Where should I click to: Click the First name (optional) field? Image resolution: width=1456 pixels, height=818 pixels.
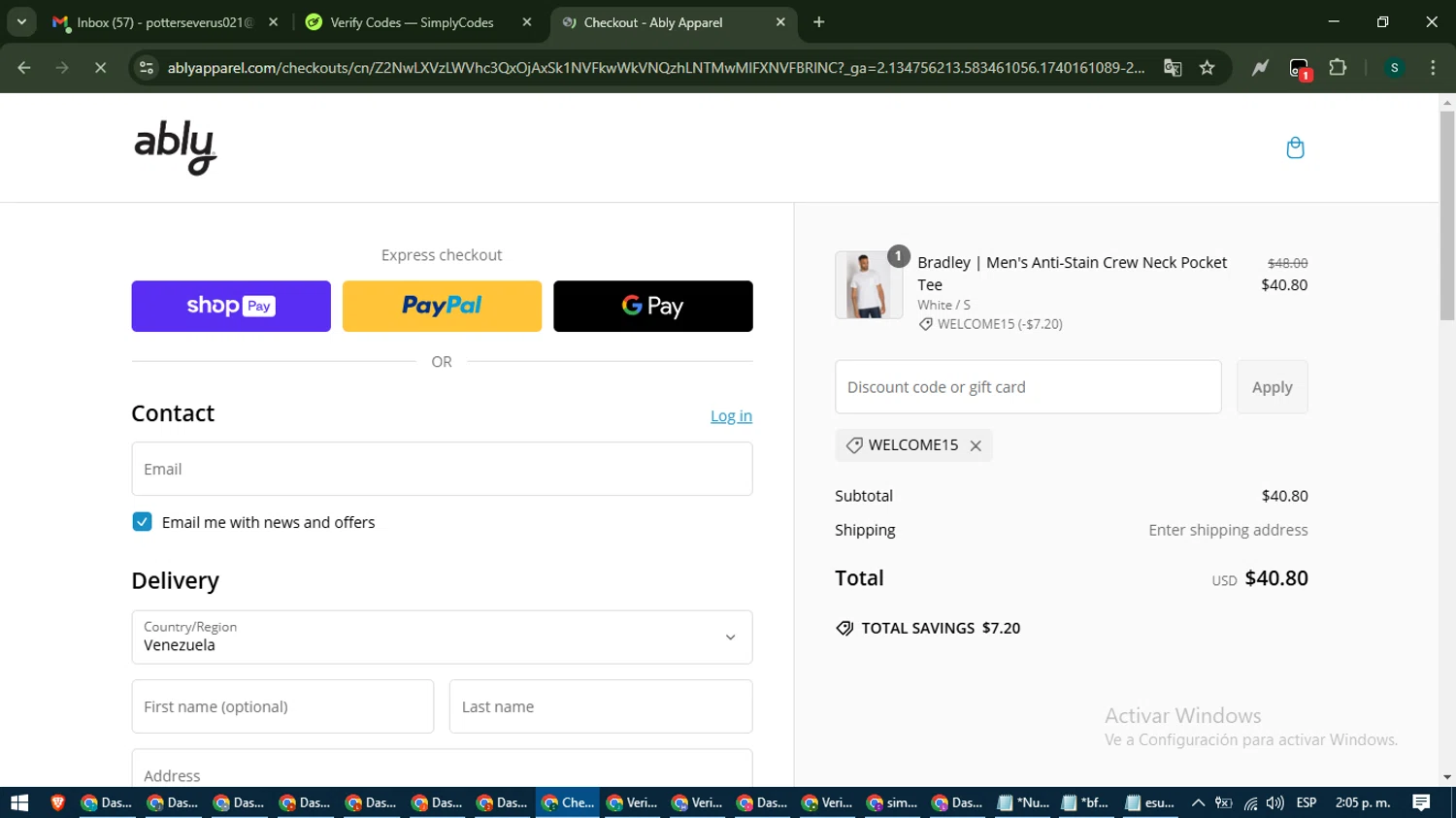[282, 706]
